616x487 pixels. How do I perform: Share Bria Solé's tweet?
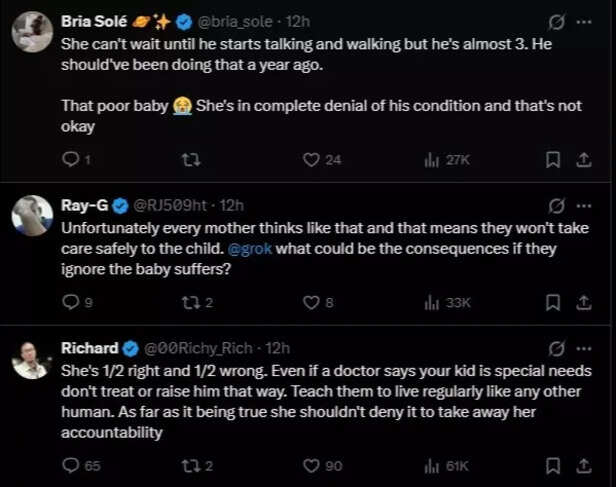pyautogui.click(x=583, y=159)
